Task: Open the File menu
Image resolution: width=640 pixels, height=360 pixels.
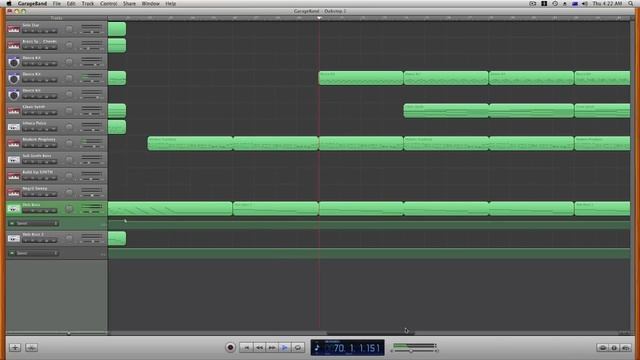Action: pos(57,3)
